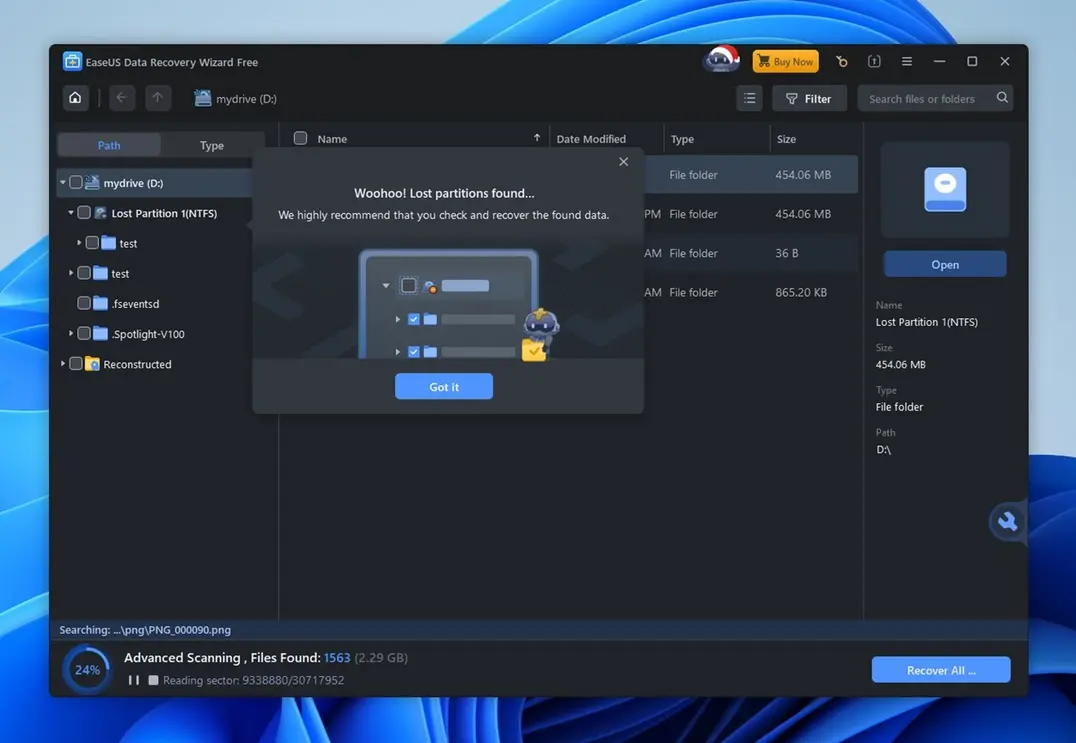
Task: Dismiss the lost partitions popup with Got it
Action: [x=443, y=386]
